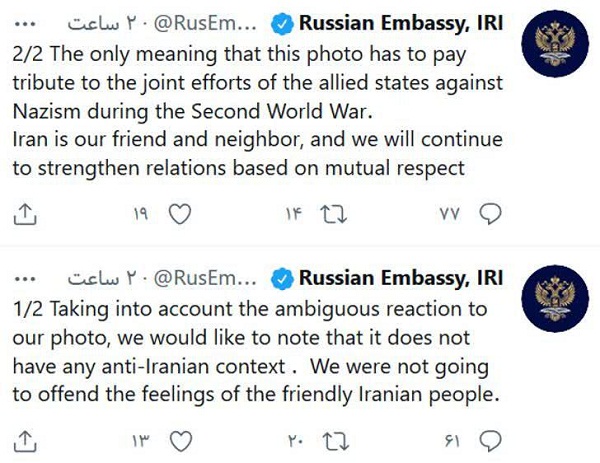
Task: Open Russian Embassy, IRI name on bottom tweet
Action: [401, 278]
